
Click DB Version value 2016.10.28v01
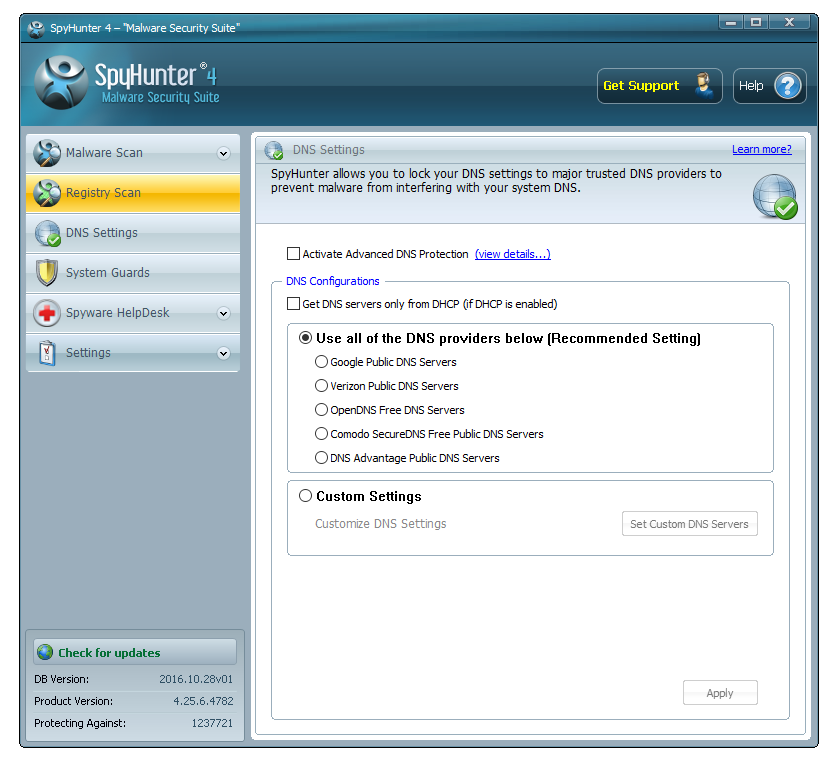(x=196, y=679)
